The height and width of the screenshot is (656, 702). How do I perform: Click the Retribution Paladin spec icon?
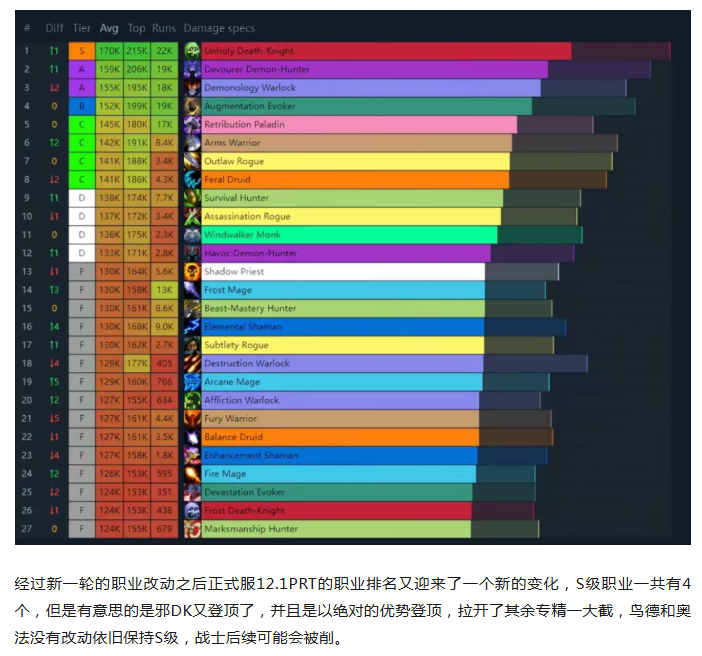pos(193,124)
